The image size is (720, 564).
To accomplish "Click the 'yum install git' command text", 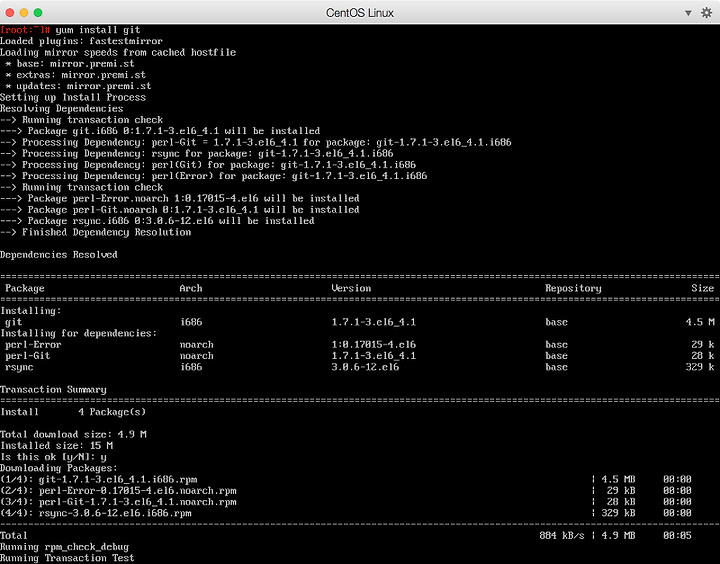I will (98, 30).
